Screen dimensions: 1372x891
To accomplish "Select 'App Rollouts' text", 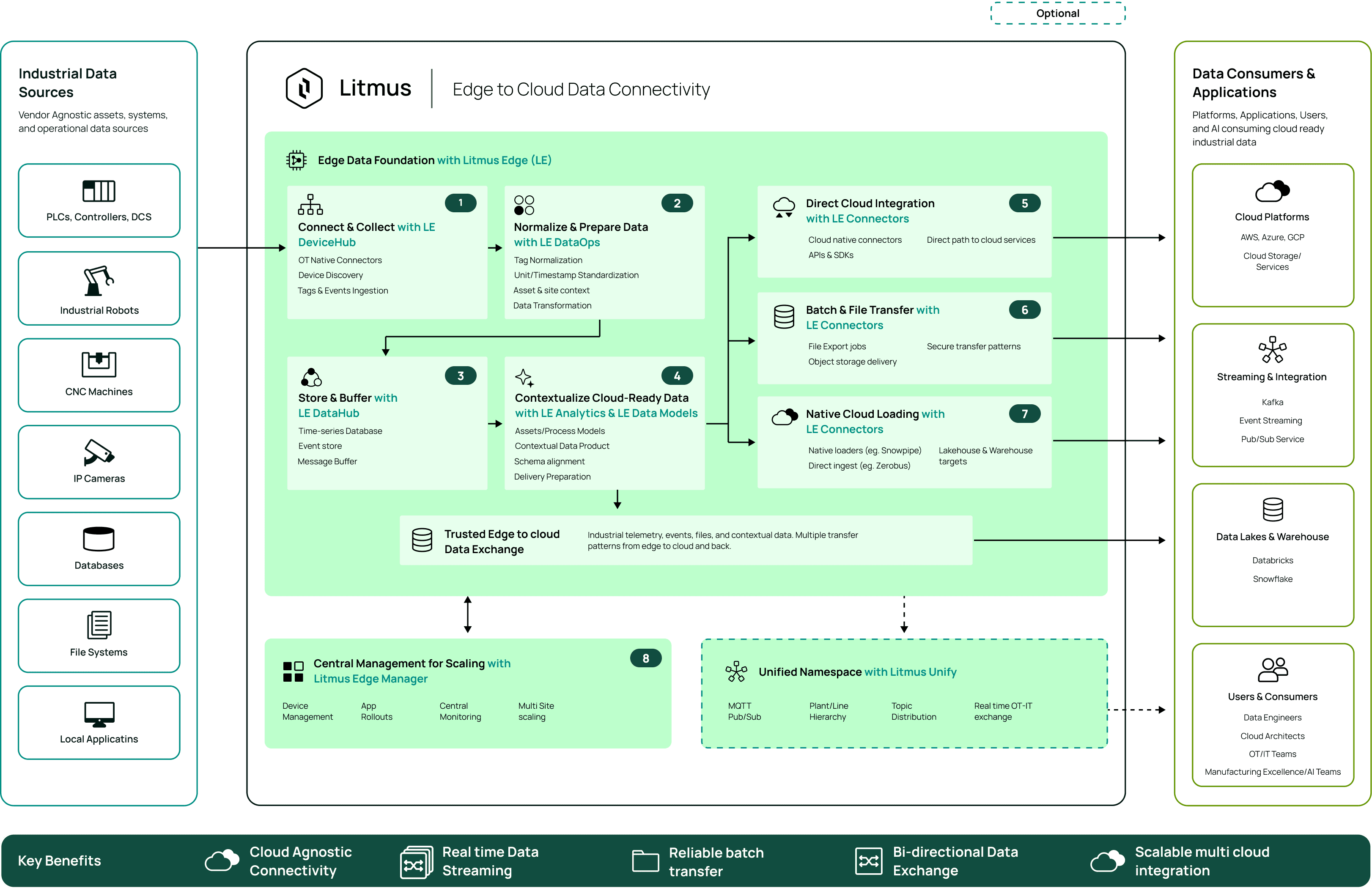I will (376, 711).
